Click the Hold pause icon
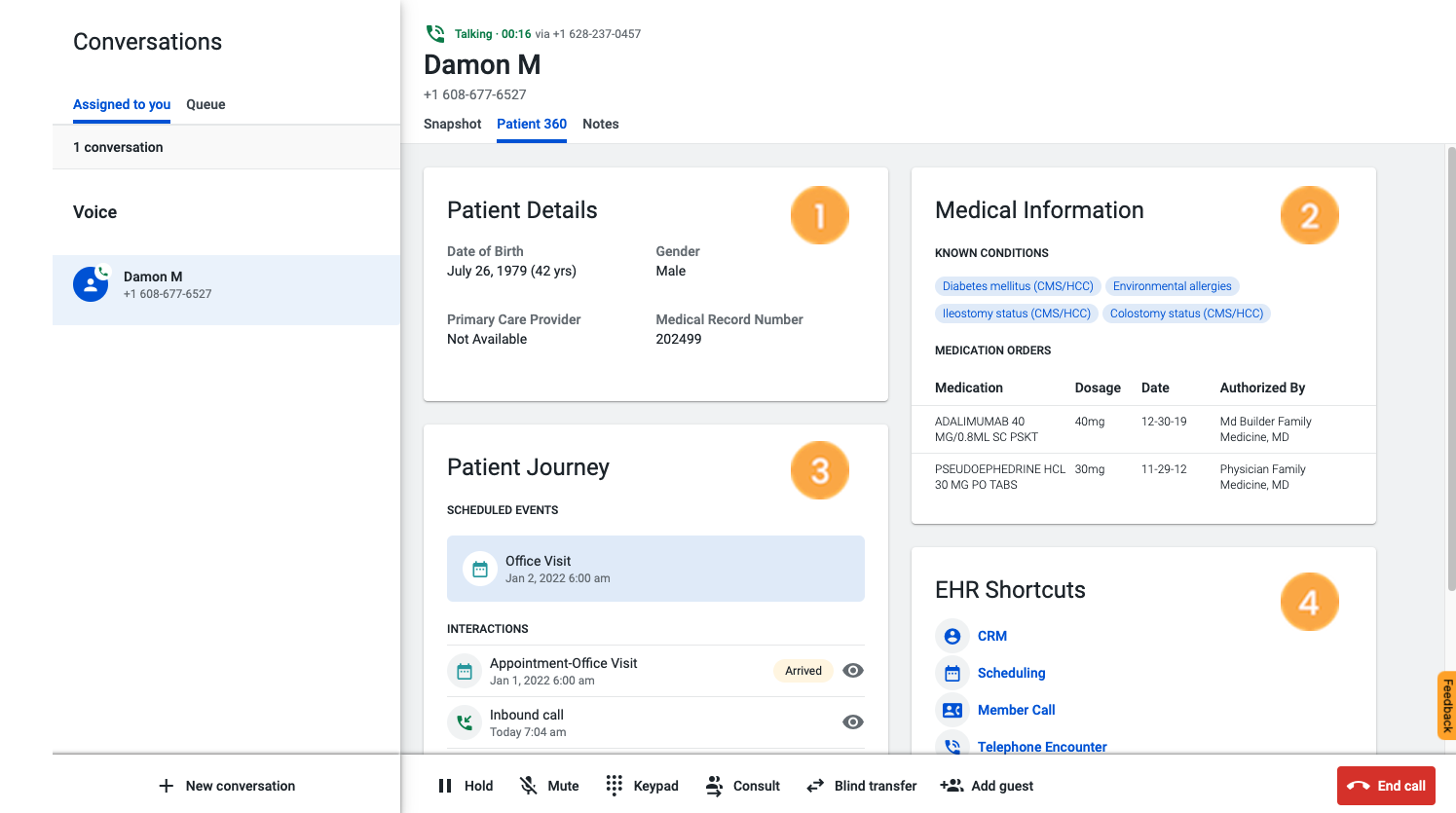Screen dimensions: 1456x813 click(445, 786)
